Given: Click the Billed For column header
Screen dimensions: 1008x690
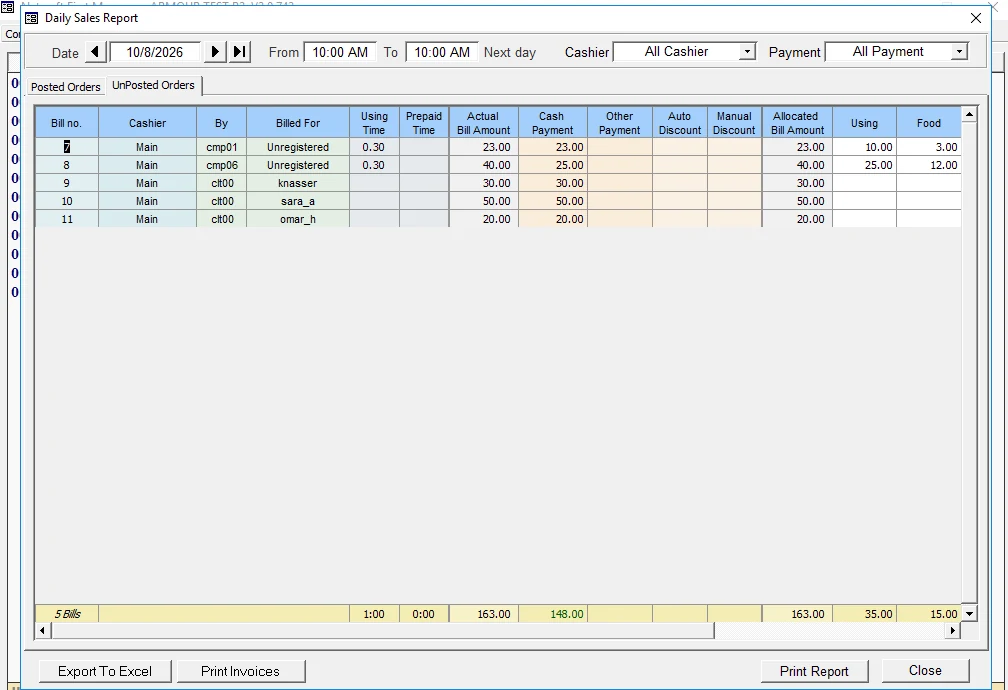Looking at the screenshot, I should click(298, 123).
